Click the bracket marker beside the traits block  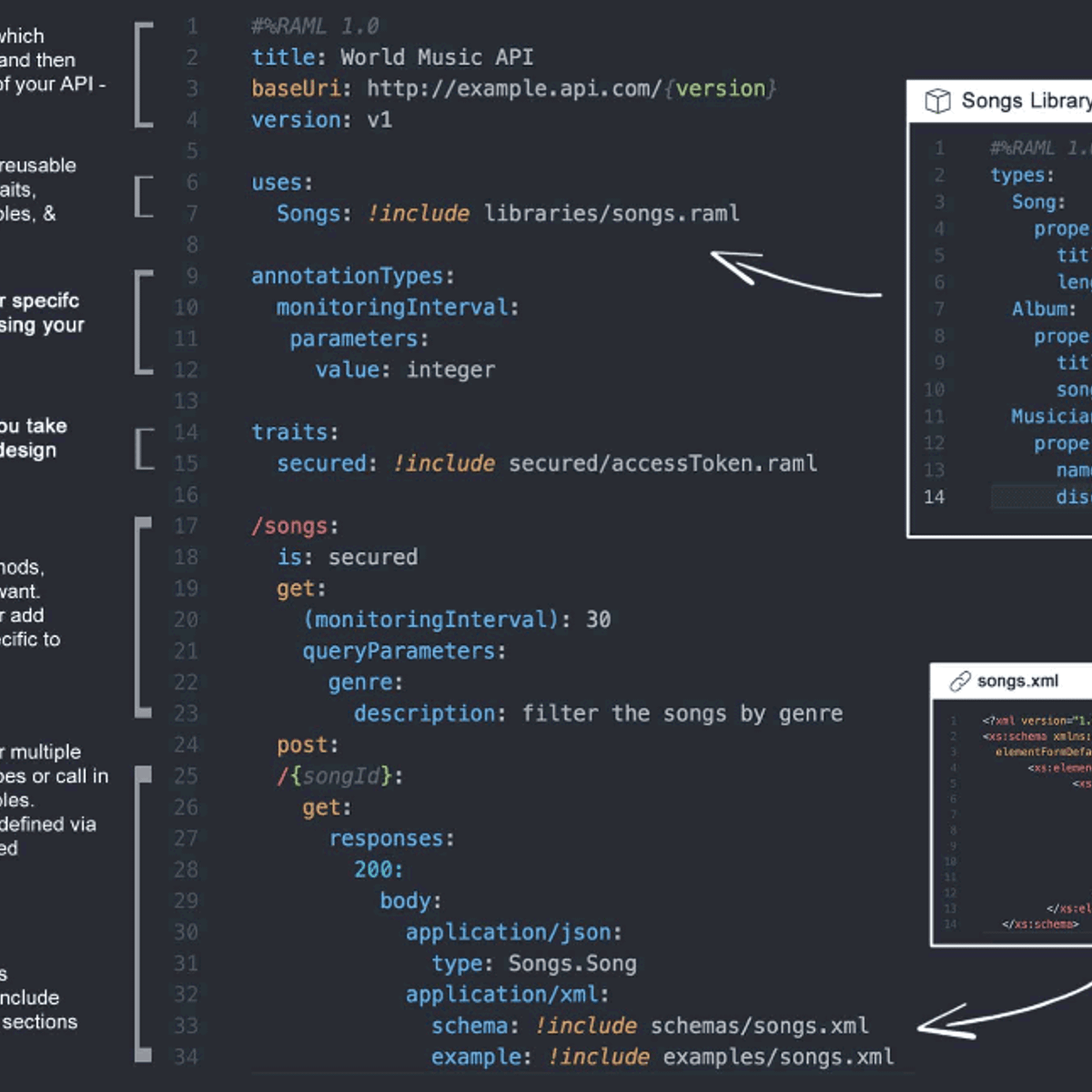coord(142,448)
